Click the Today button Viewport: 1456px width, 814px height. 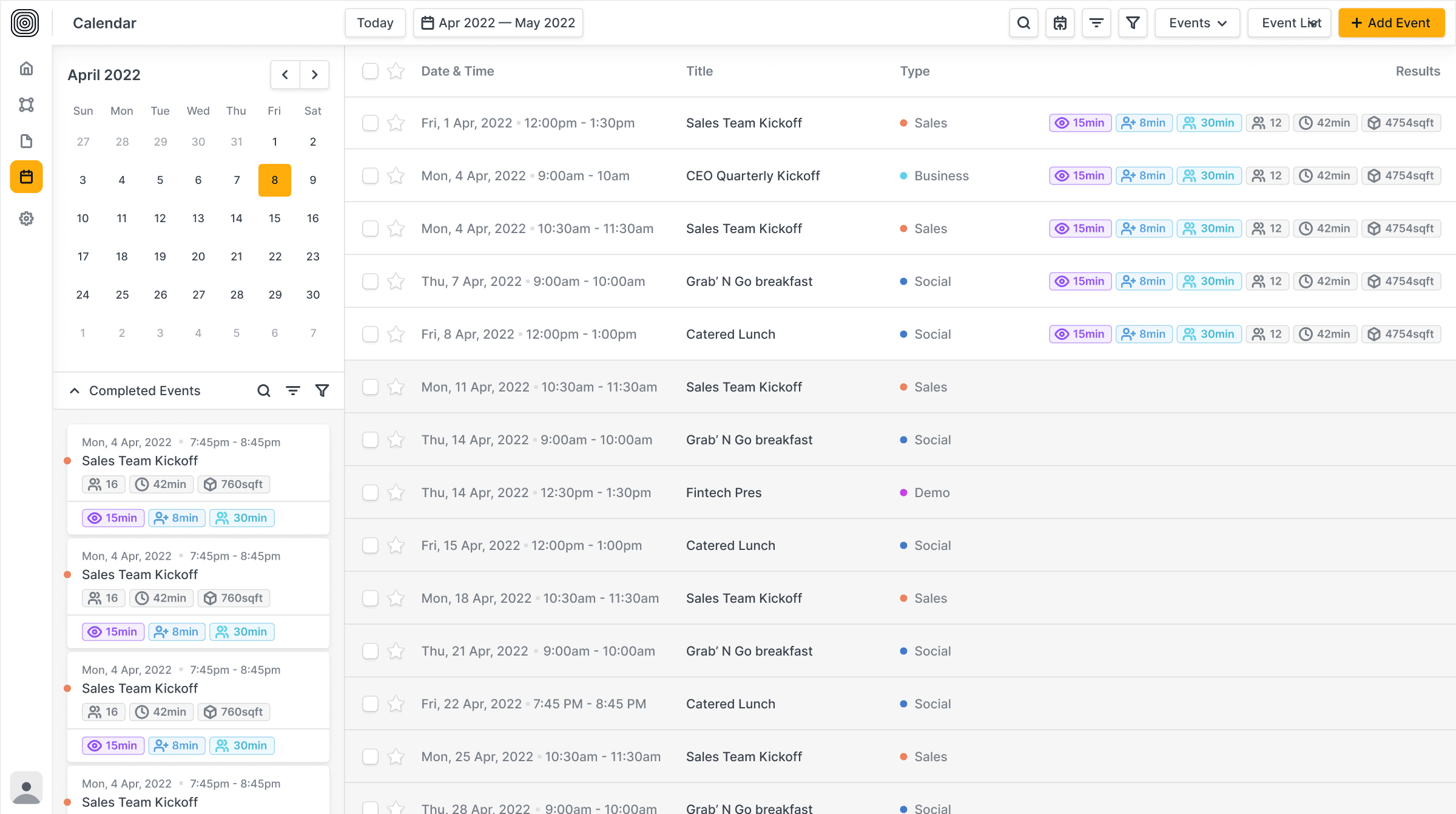(375, 23)
